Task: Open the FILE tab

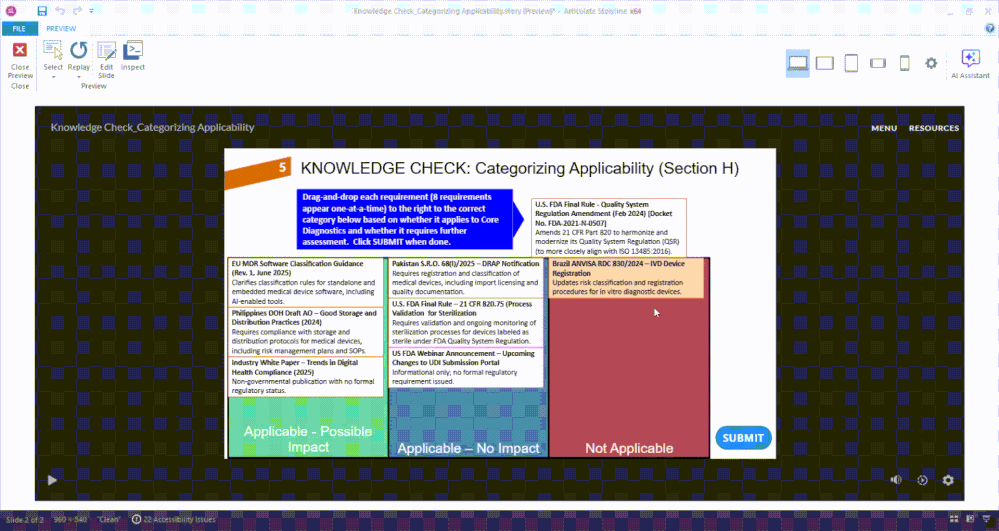Action: (19, 29)
